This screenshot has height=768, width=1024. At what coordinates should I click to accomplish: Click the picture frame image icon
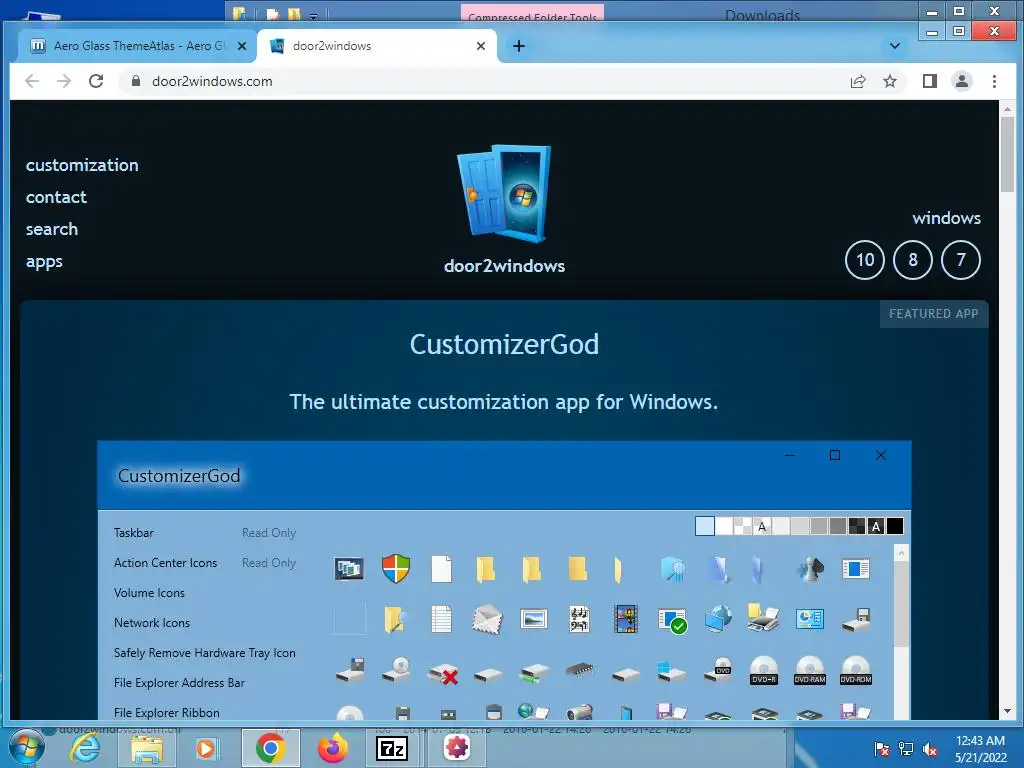(x=534, y=618)
